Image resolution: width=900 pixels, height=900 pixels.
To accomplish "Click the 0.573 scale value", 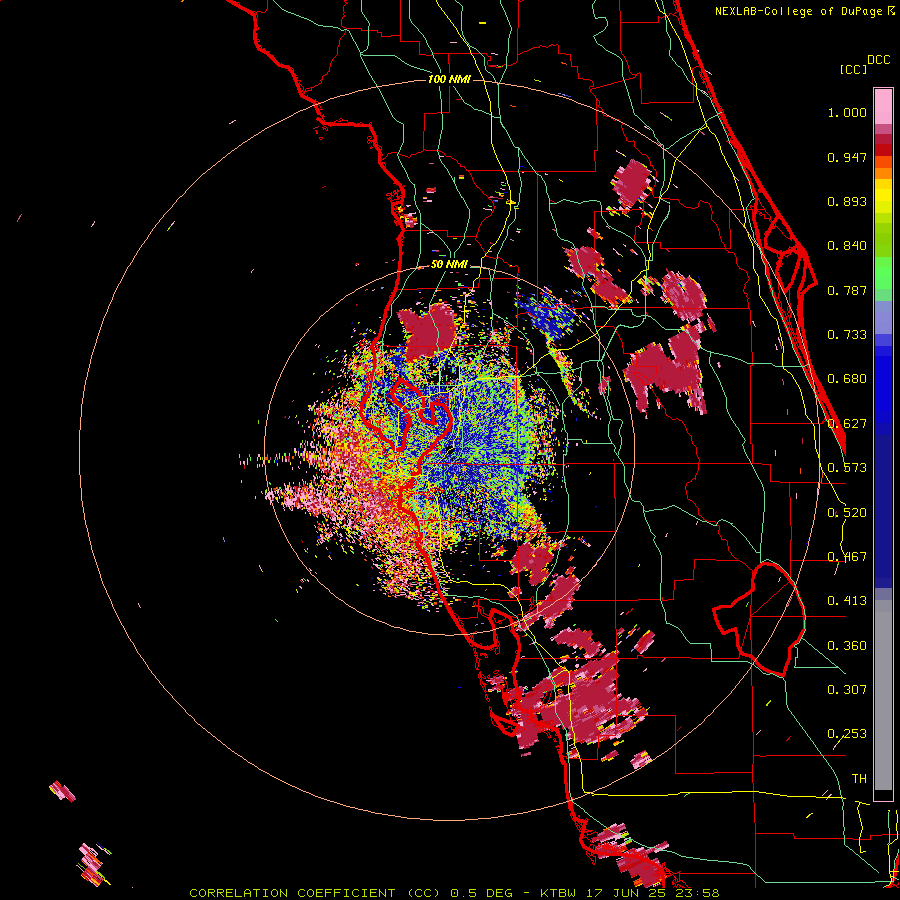I will [847, 468].
